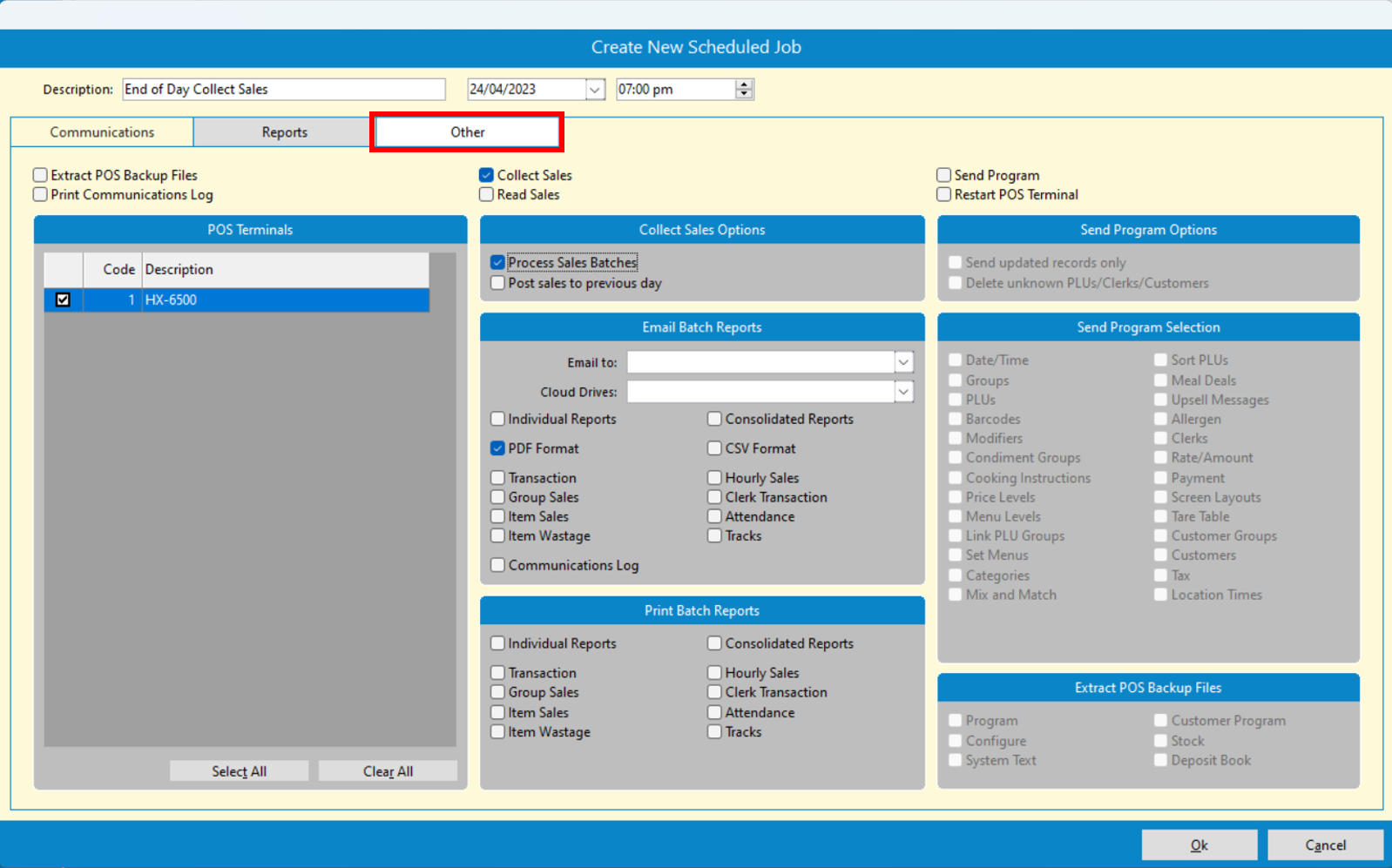Screen dimensions: 1392x868
Task: Enable Extract POS Backup Files
Action: tap(41, 176)
